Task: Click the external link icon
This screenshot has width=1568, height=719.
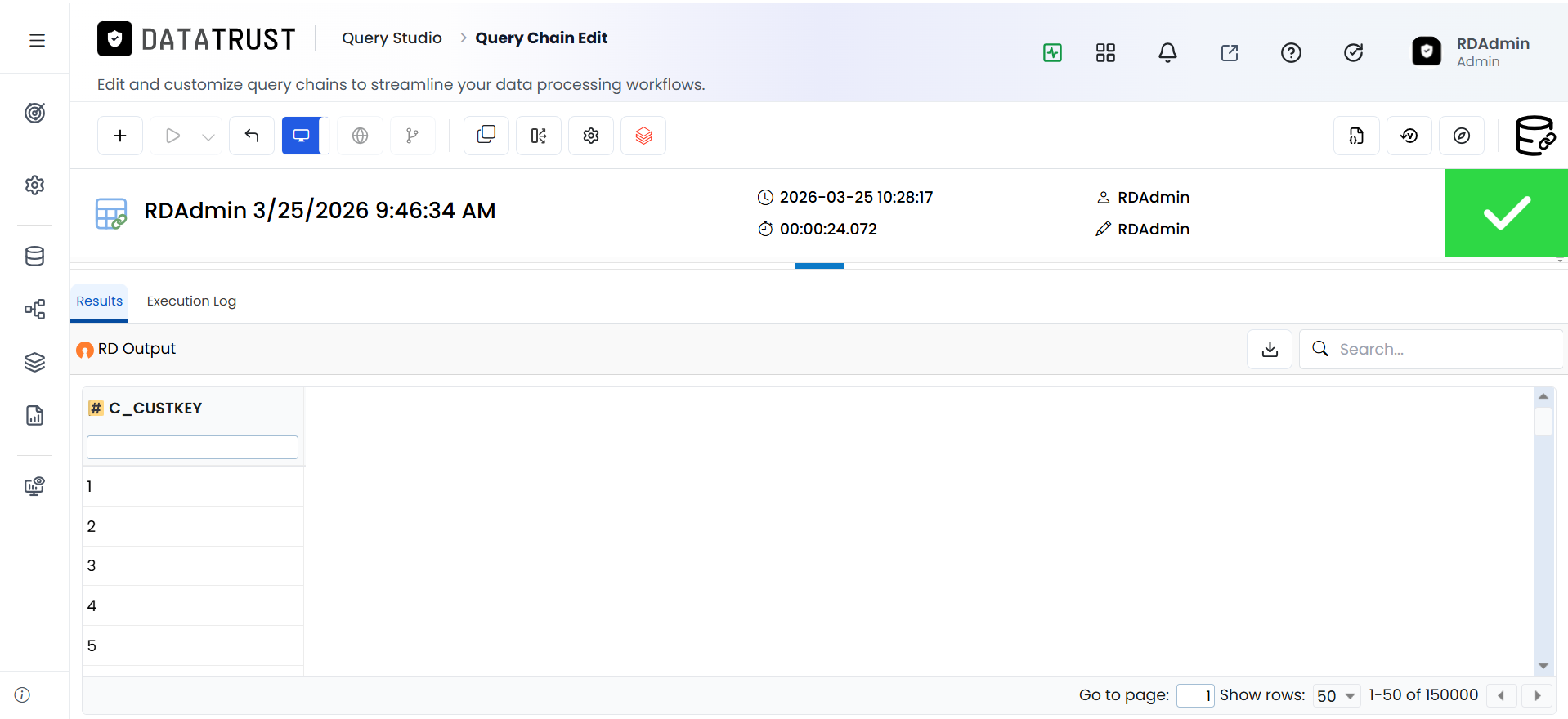Action: coord(1230,53)
